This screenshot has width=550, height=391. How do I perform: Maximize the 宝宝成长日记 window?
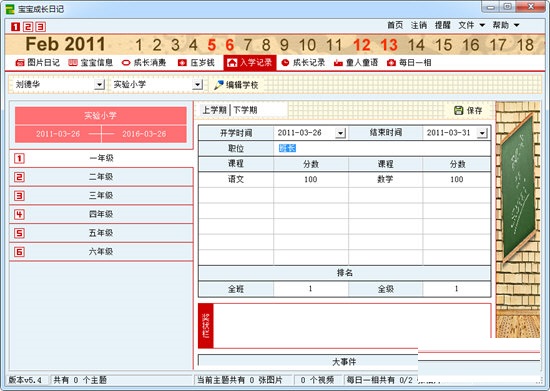click(507, 7)
